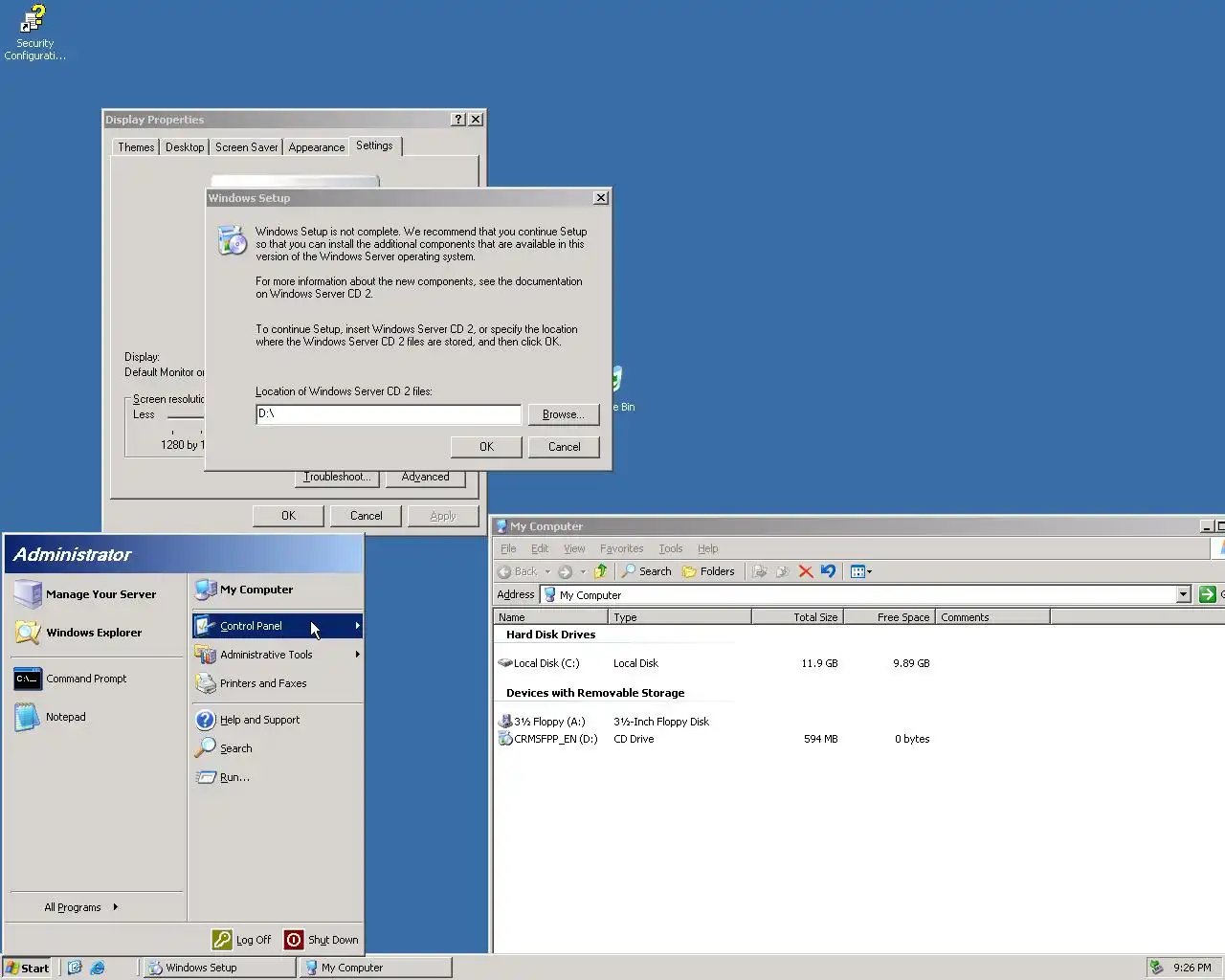Open the Help menu in My Computer

pos(707,548)
